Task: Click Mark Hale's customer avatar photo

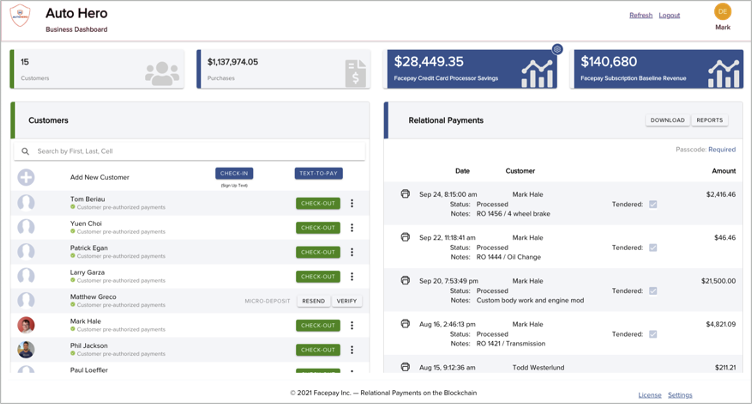Action: pos(26,325)
